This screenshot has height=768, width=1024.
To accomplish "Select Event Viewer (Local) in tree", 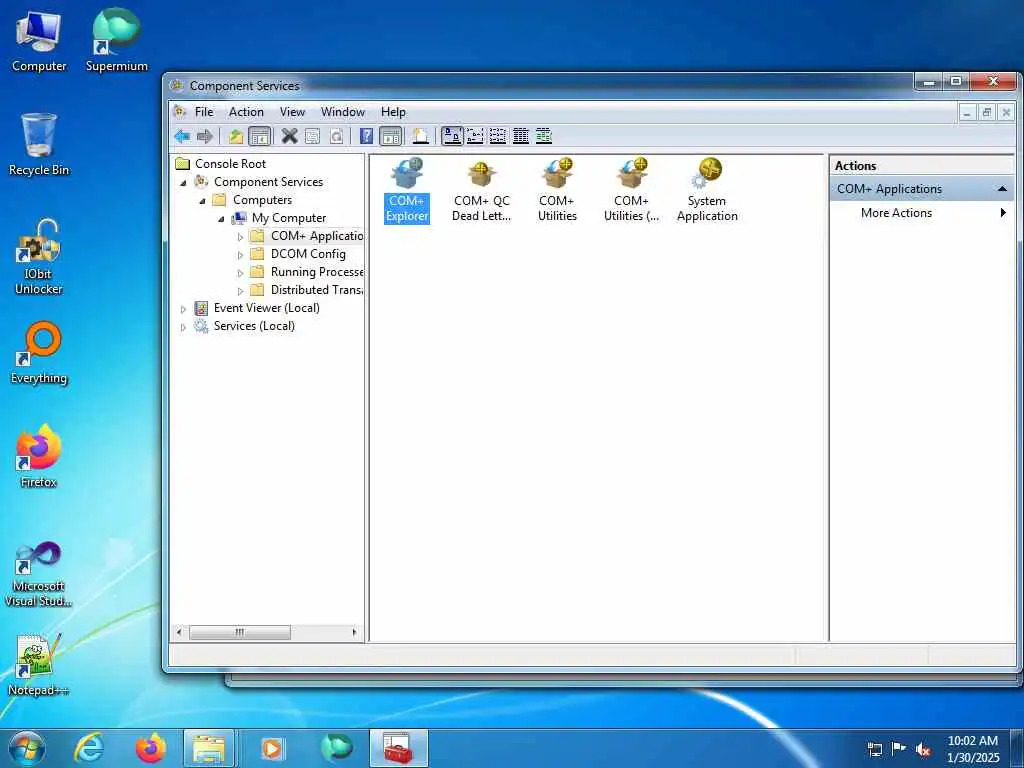I will coord(266,308).
